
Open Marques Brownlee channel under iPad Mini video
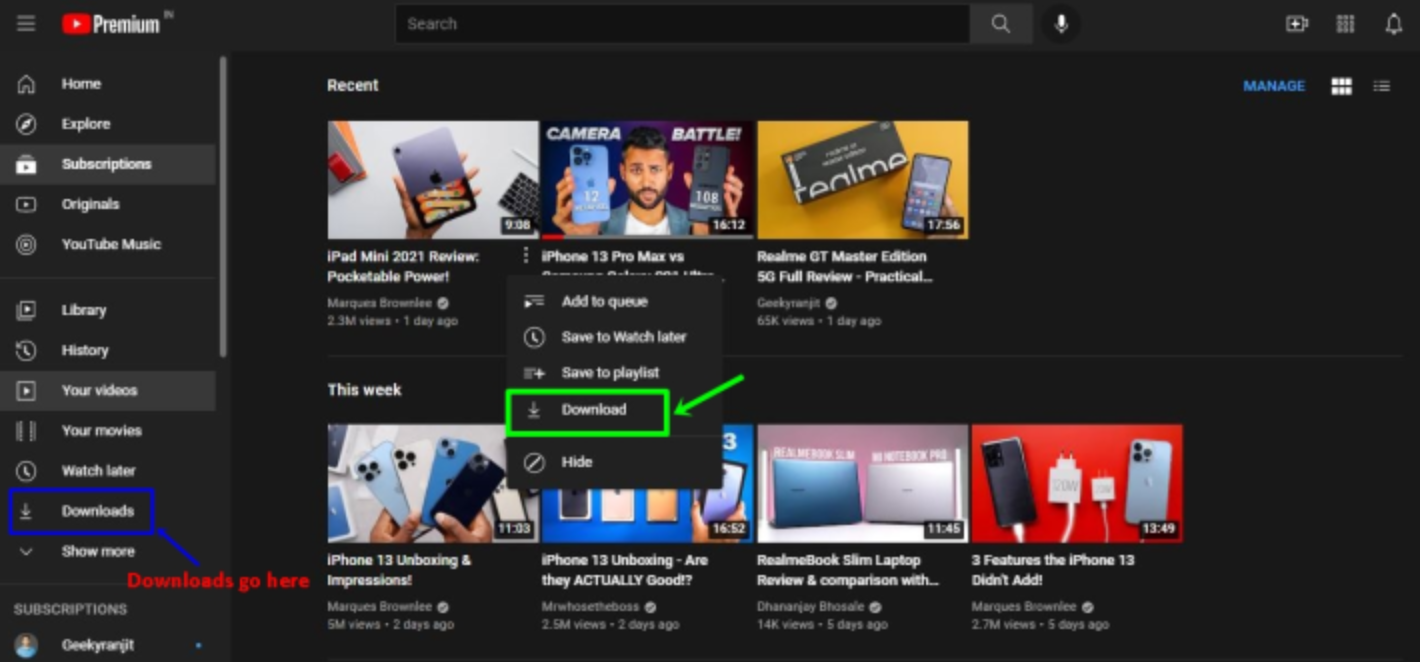point(379,303)
